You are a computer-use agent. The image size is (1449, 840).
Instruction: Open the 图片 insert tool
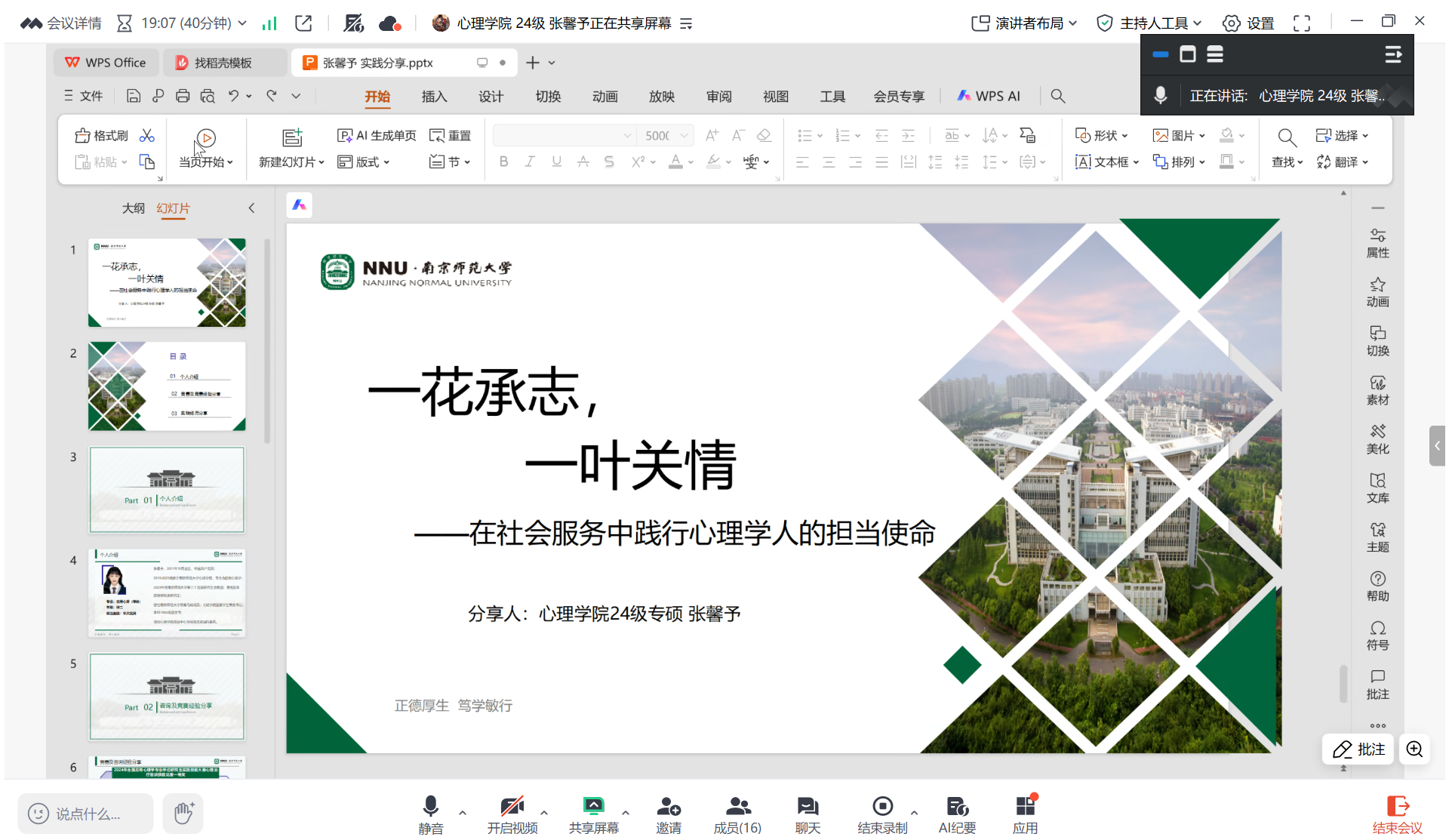pyautogui.click(x=1174, y=135)
